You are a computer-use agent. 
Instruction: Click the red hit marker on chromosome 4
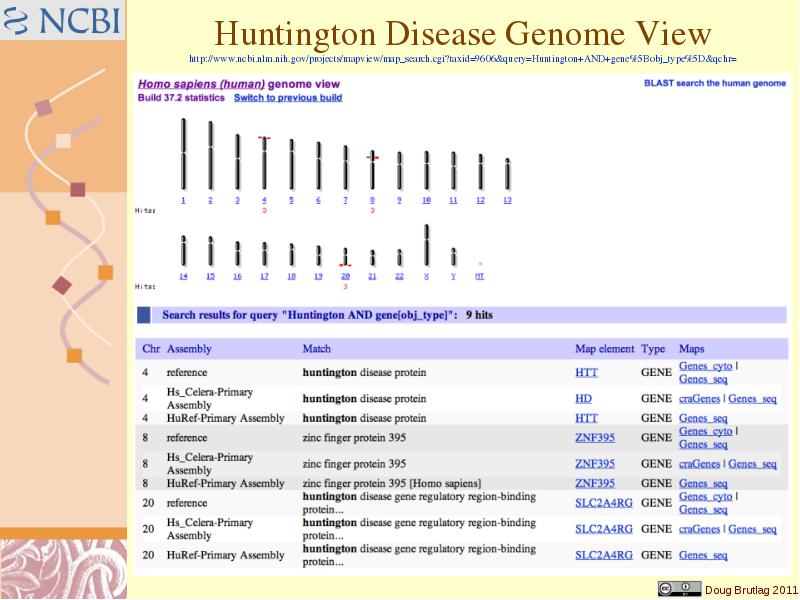tap(264, 138)
